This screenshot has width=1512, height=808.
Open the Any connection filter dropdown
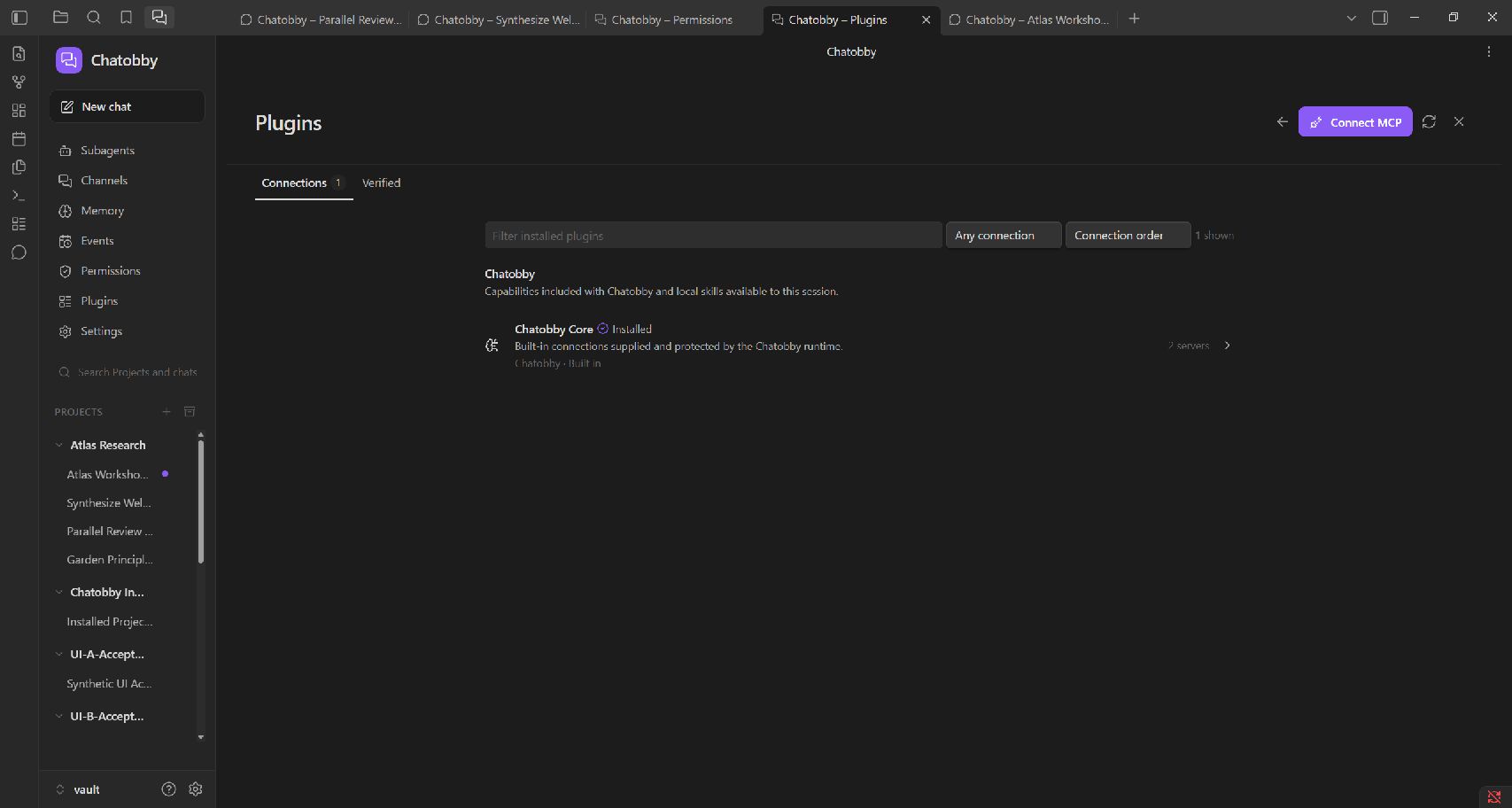click(1004, 236)
